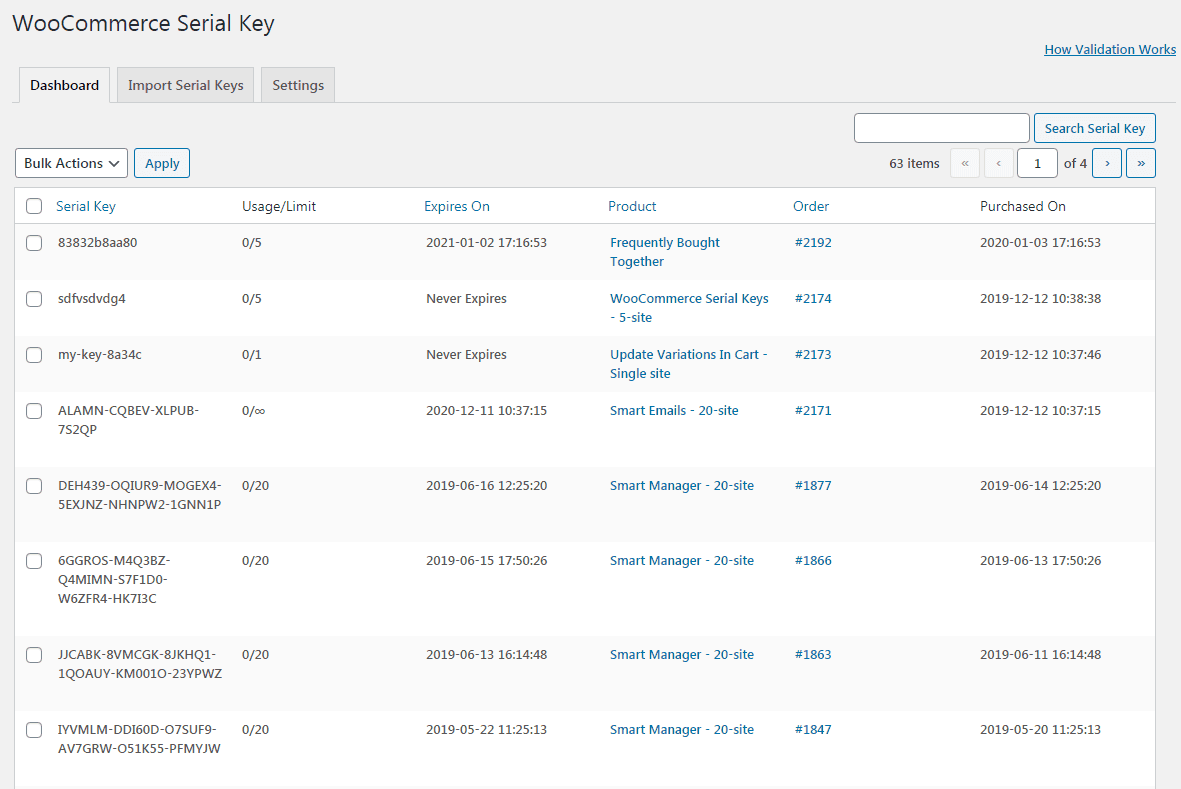Sort by the Order column header

(810, 206)
